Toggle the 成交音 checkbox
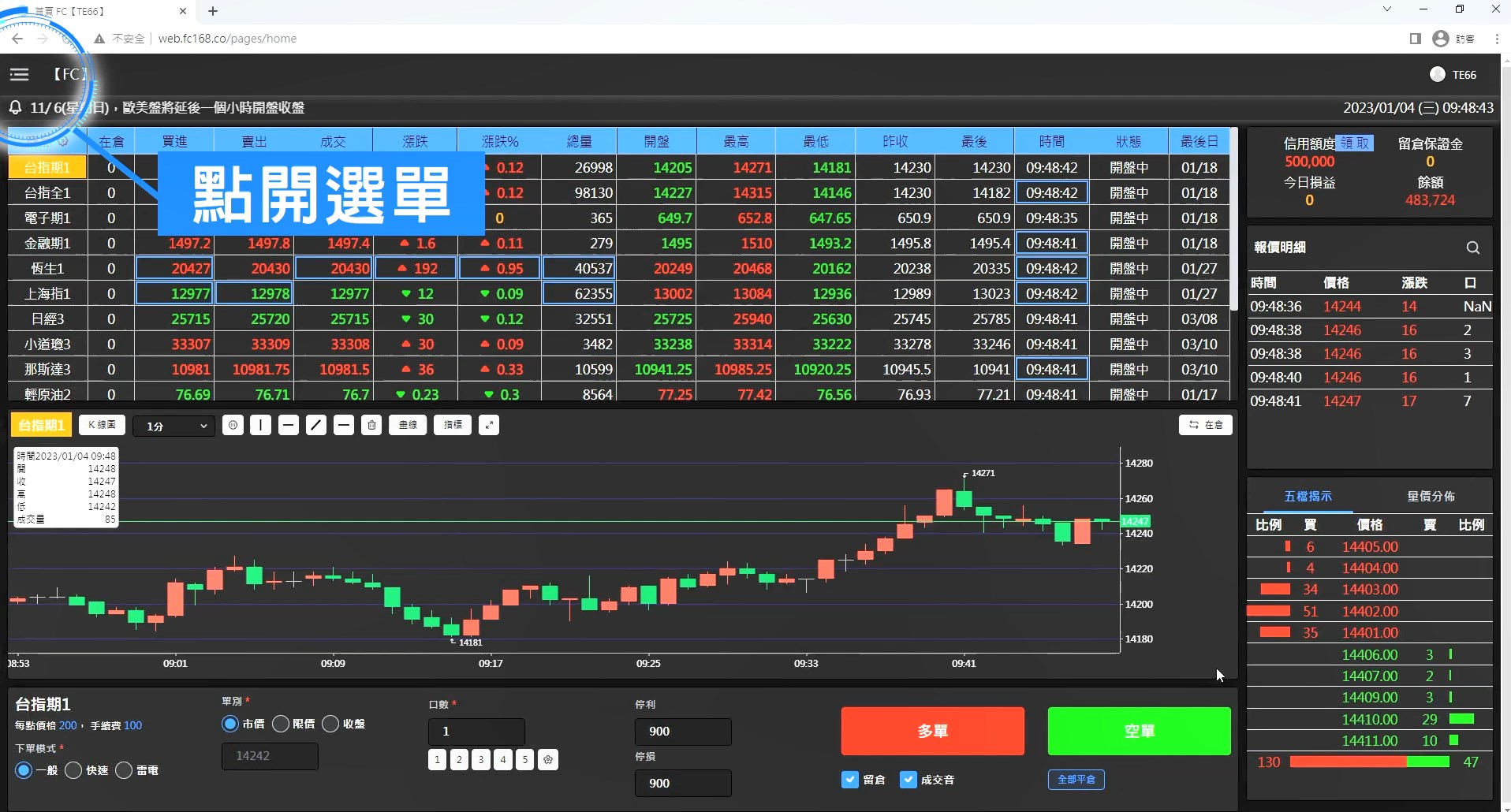The width and height of the screenshot is (1511, 812). (908, 780)
